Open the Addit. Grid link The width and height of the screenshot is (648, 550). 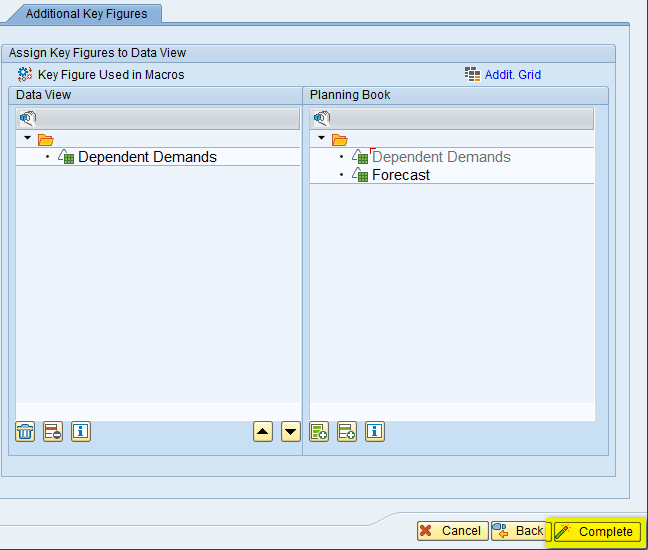[512, 75]
